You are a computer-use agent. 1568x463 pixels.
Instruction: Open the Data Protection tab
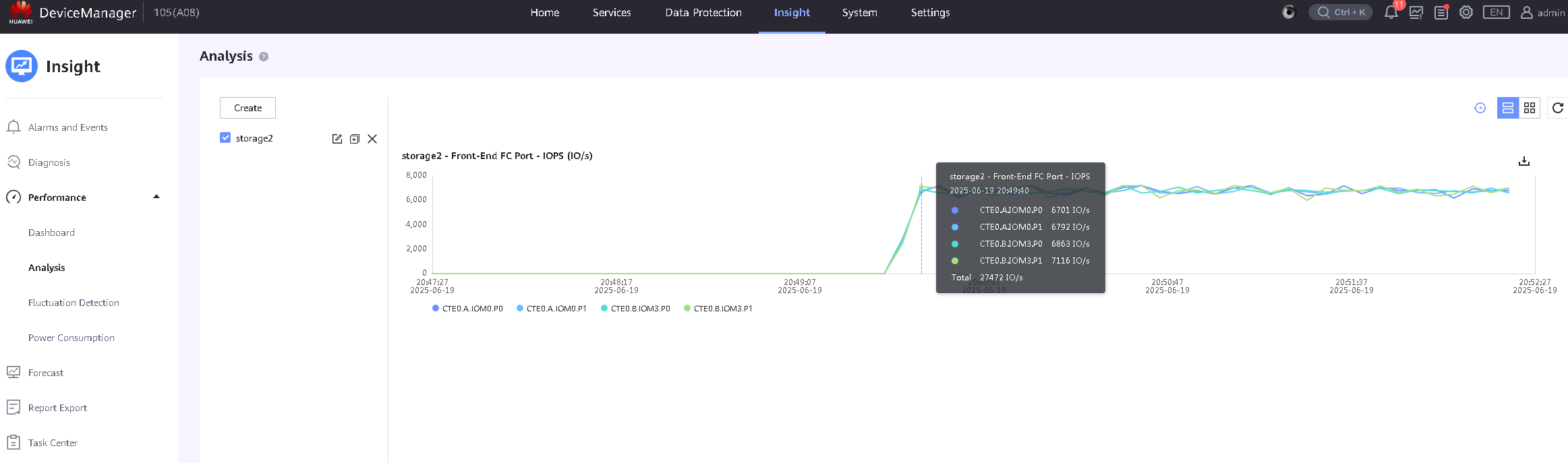point(703,13)
